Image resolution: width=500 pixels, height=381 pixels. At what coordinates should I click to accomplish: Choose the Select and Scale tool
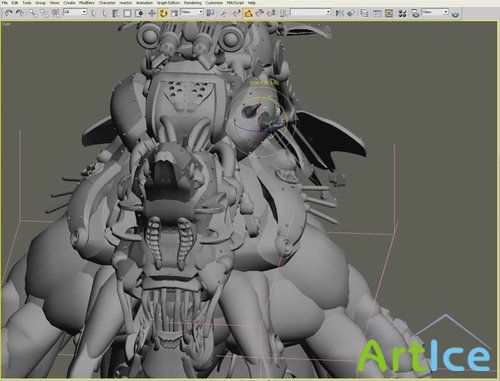(x=174, y=13)
